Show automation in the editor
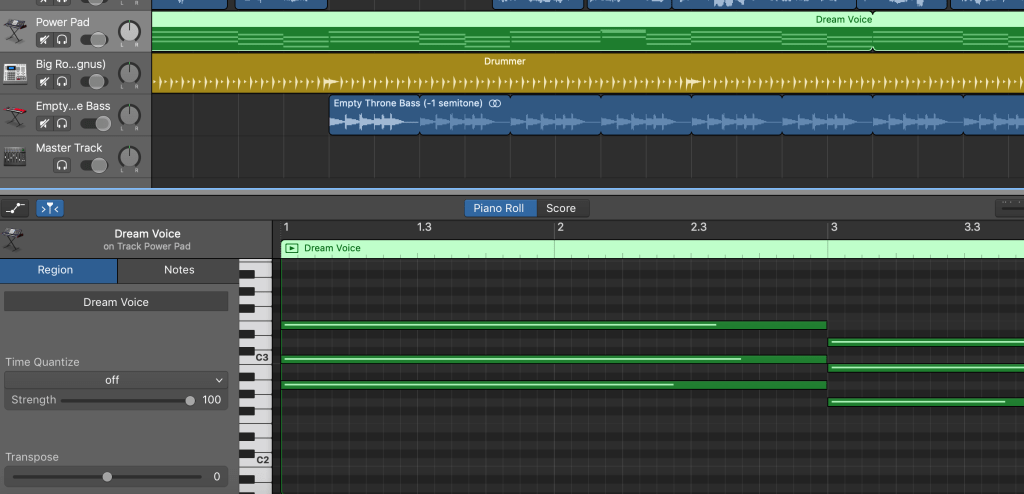Image resolution: width=1024 pixels, height=494 pixels. pyautogui.click(x=15, y=208)
